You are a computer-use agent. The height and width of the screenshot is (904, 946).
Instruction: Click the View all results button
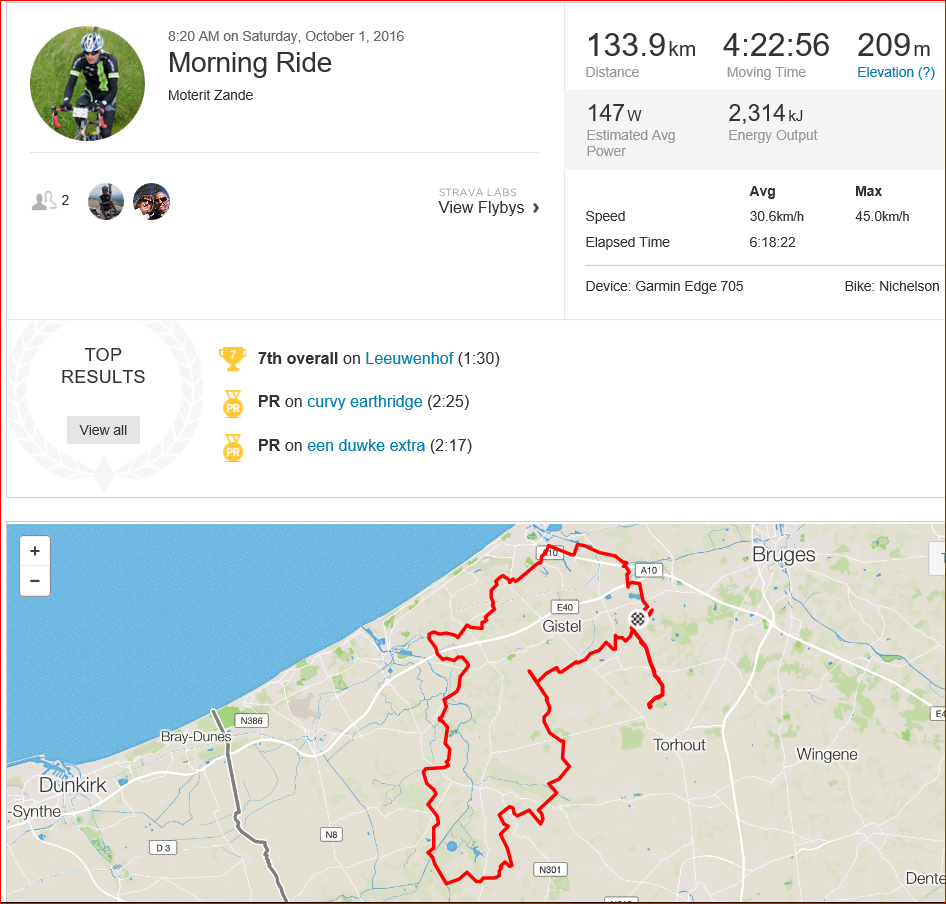pyautogui.click(x=103, y=430)
